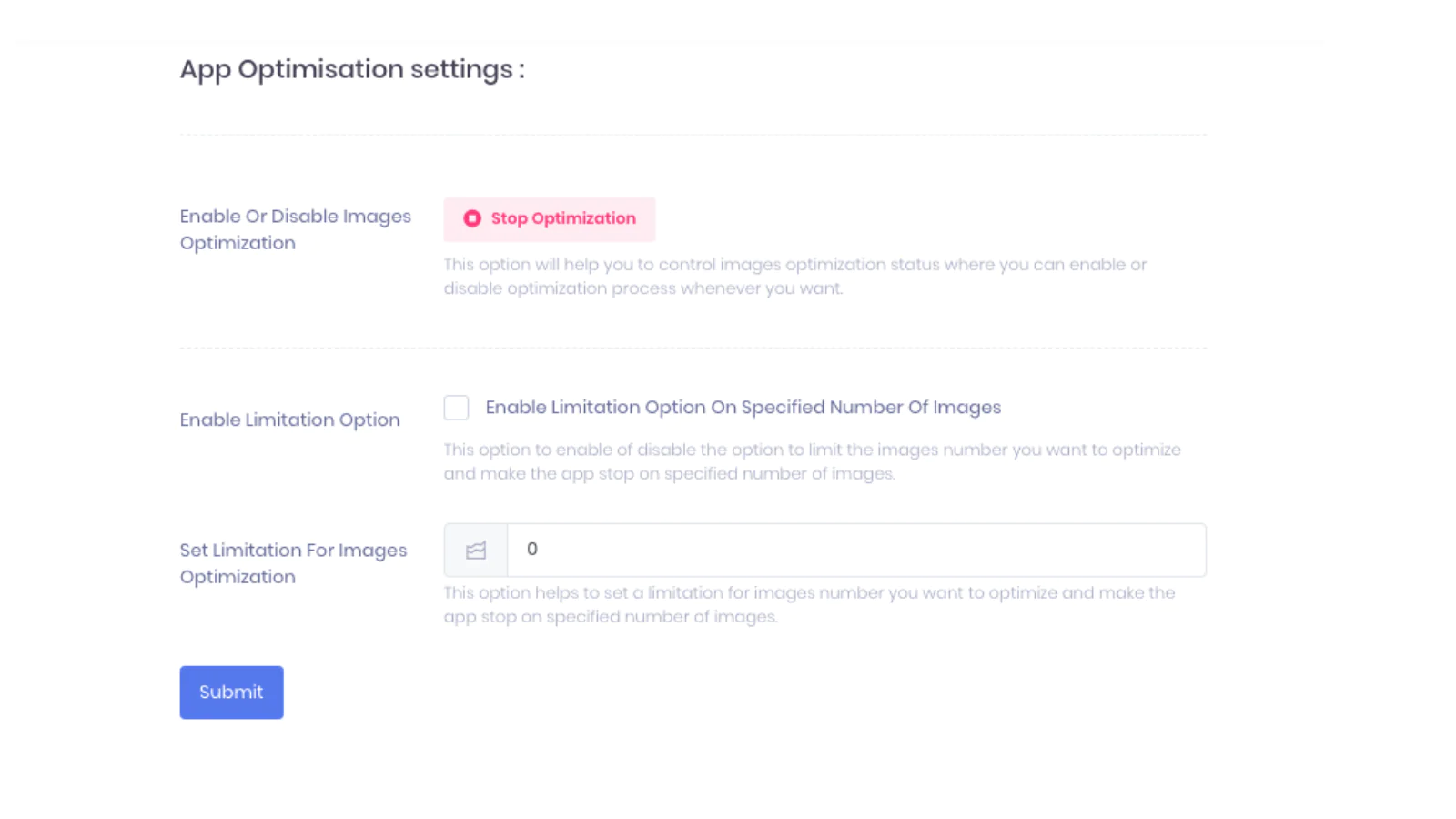Click the left 'Enable Limitation Option' label
The image size is (1456, 819).
pyautogui.click(x=289, y=420)
